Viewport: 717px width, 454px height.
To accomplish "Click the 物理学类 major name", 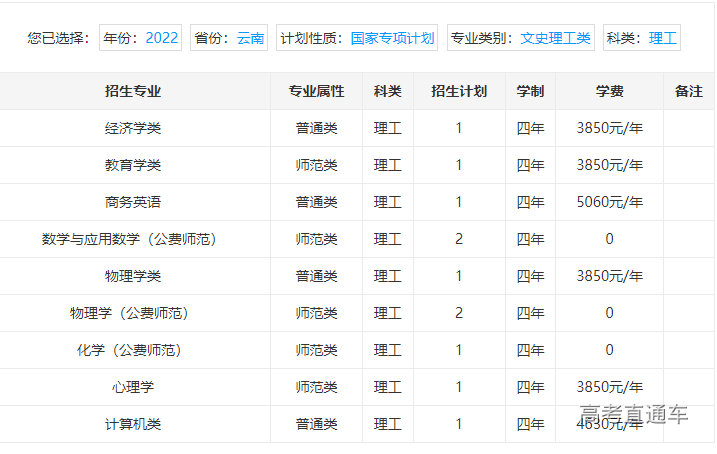I will (x=133, y=276).
